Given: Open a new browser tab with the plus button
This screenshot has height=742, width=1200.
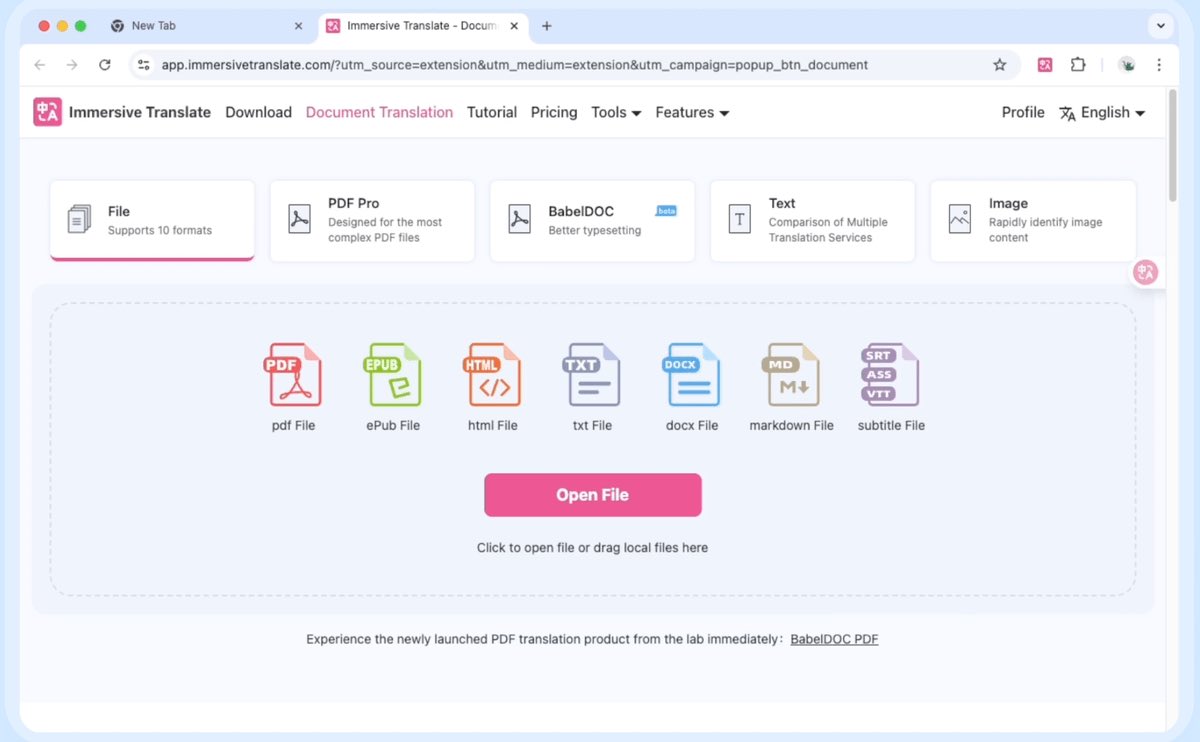Looking at the screenshot, I should [546, 26].
